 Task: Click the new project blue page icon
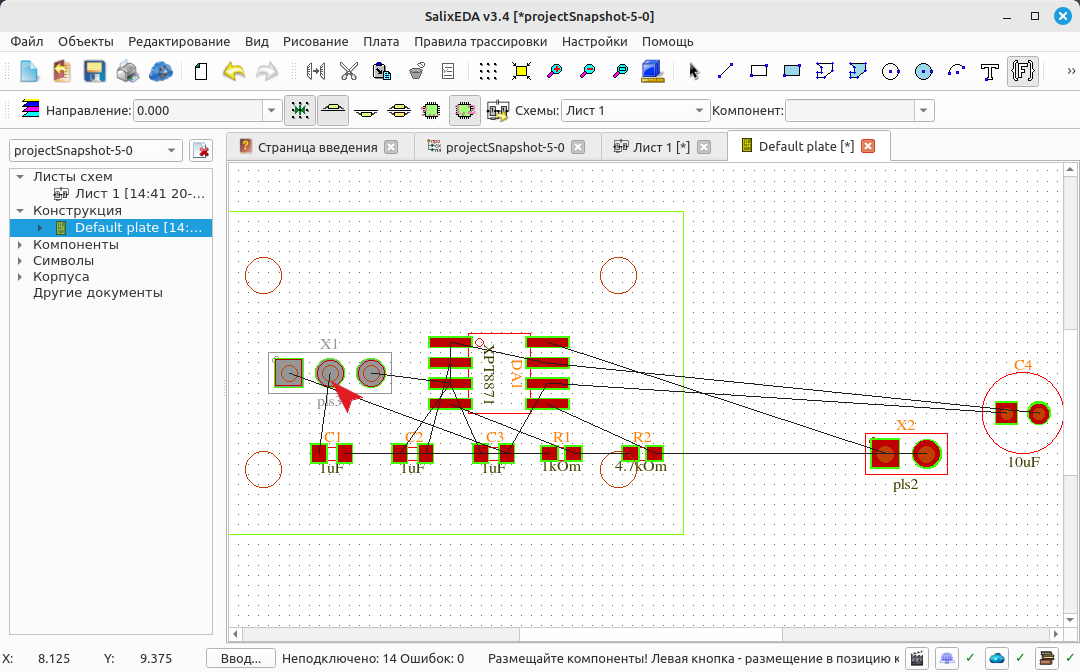tap(28, 71)
